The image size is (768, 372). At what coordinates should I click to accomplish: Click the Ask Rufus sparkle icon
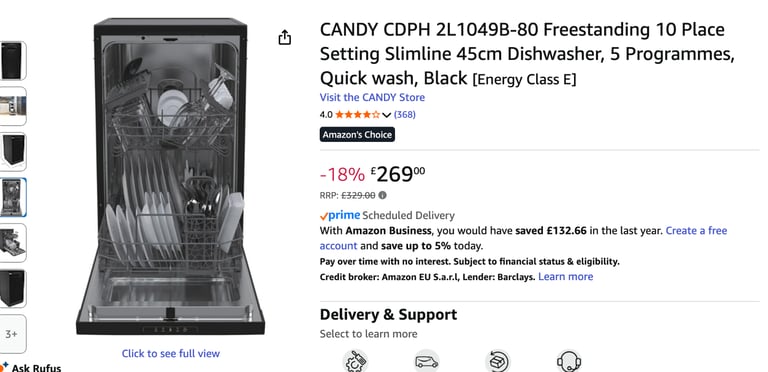pos(4,366)
